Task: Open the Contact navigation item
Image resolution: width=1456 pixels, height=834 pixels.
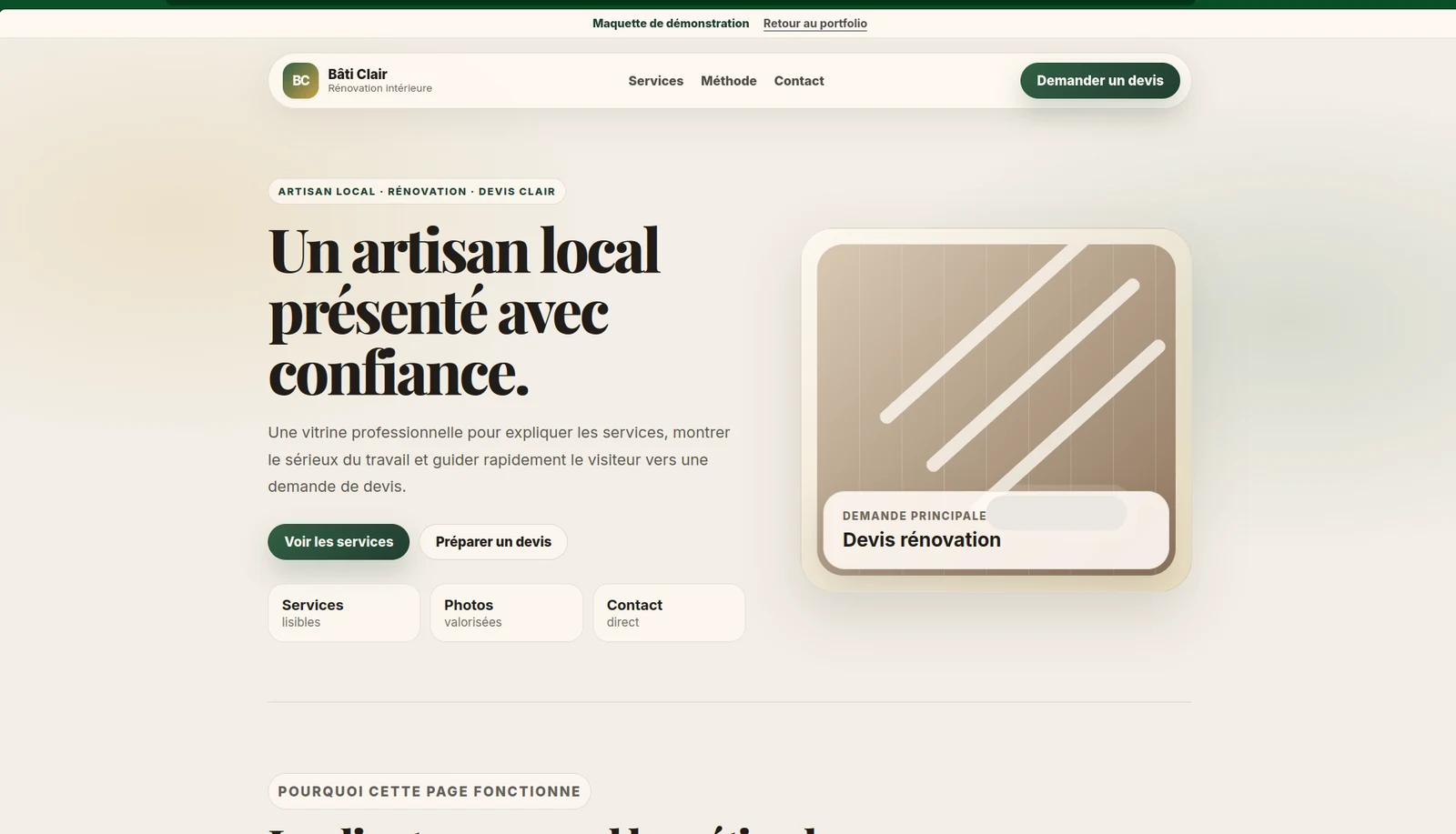Action: click(799, 81)
